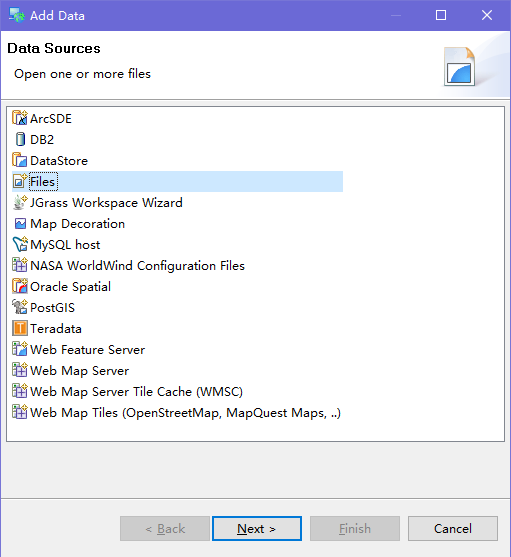Image resolution: width=511 pixels, height=557 pixels.
Task: Click the disabled Finish button
Action: (355, 529)
